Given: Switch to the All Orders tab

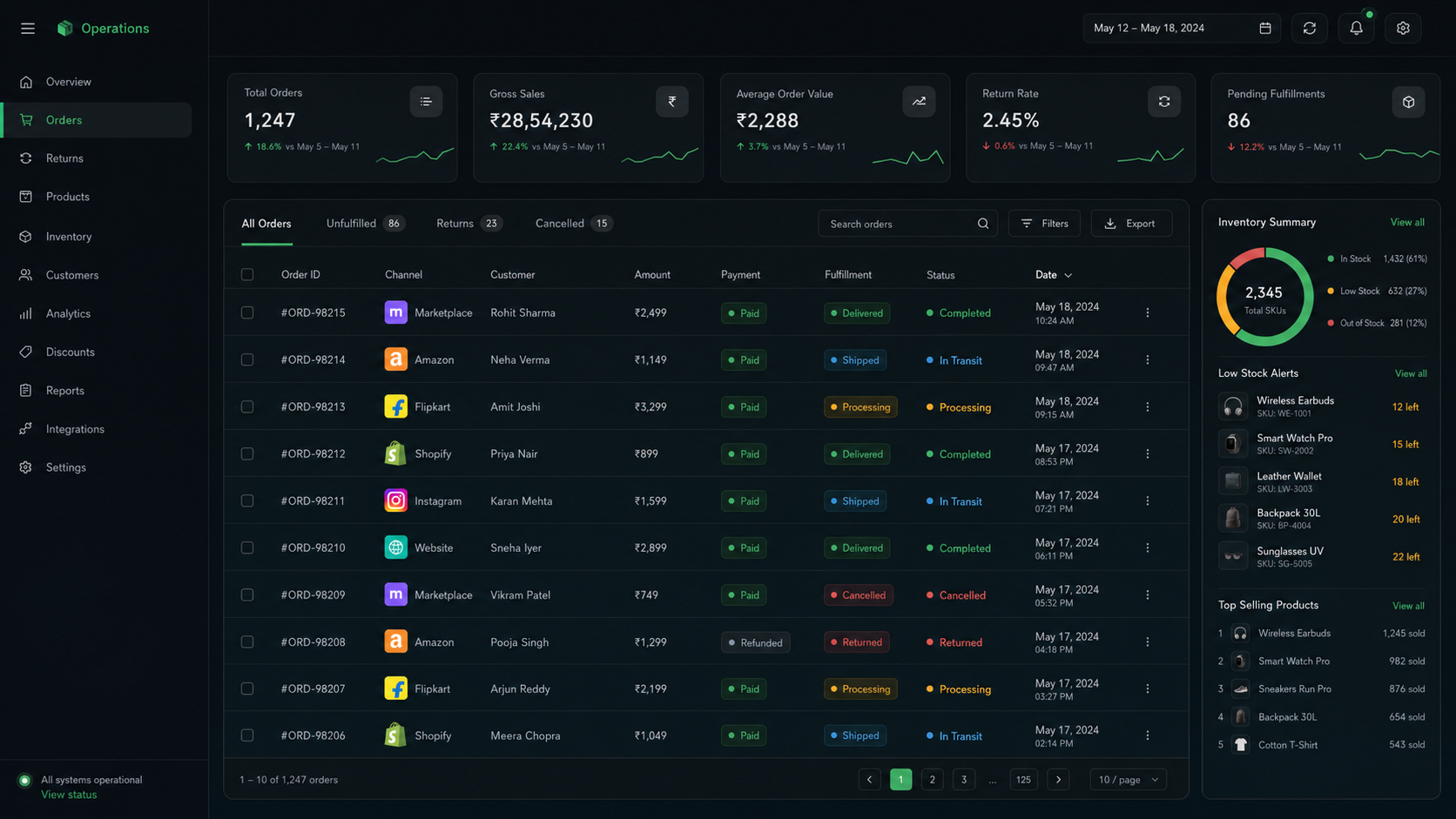Looking at the screenshot, I should [x=266, y=224].
